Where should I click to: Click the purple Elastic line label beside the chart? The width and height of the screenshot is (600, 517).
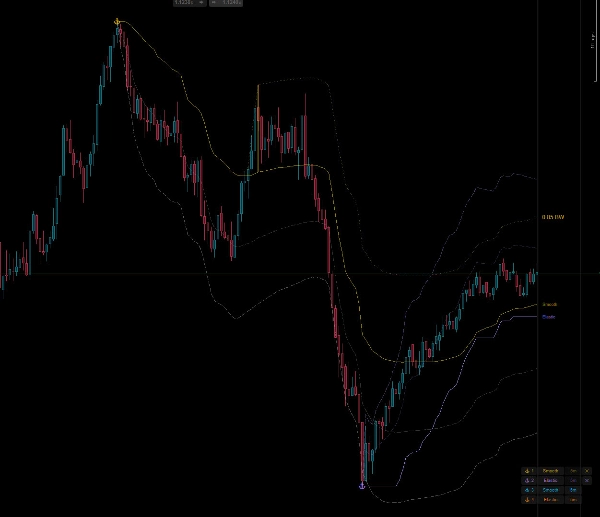pos(549,317)
